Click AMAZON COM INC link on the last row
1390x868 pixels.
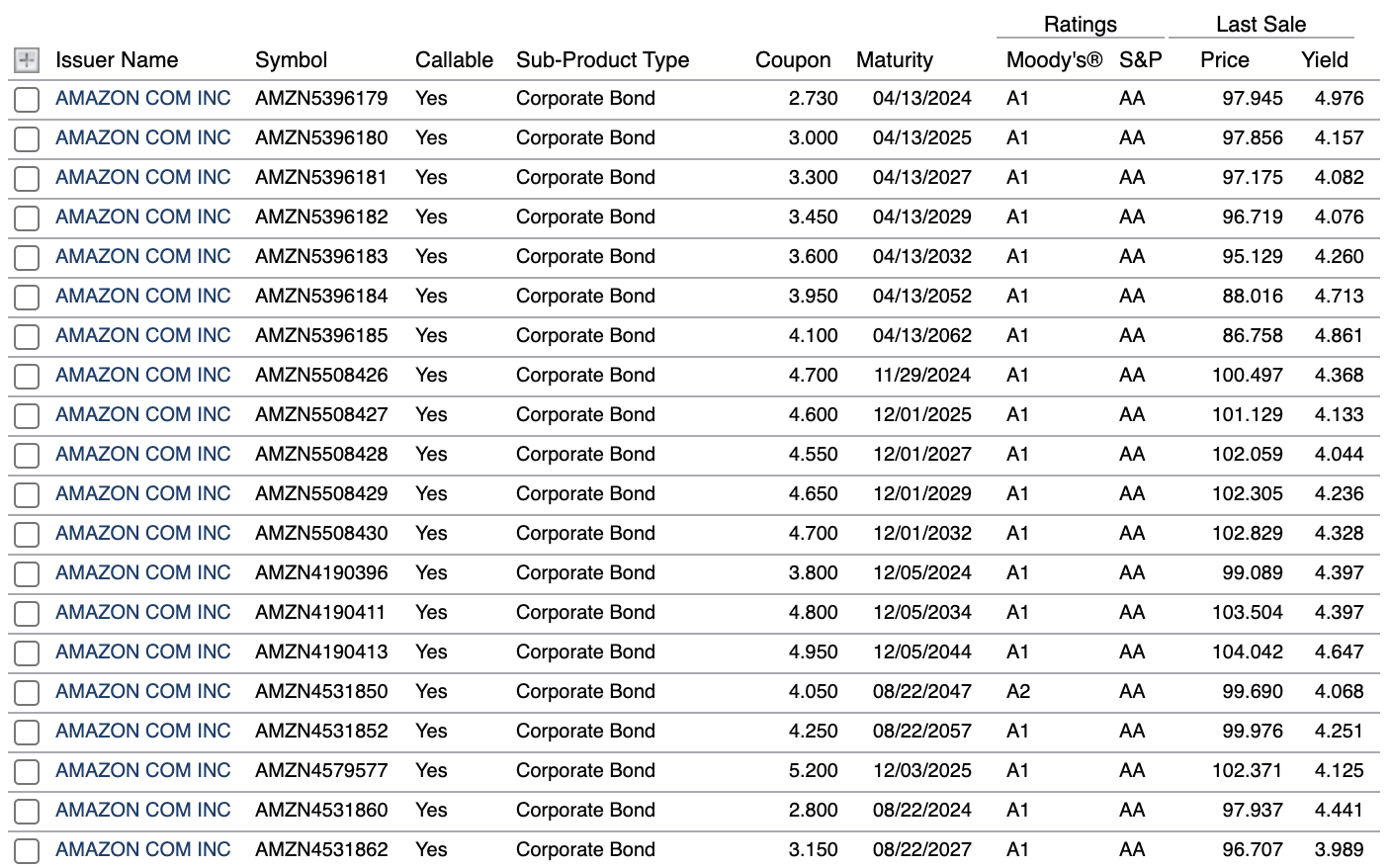pyautogui.click(x=142, y=849)
